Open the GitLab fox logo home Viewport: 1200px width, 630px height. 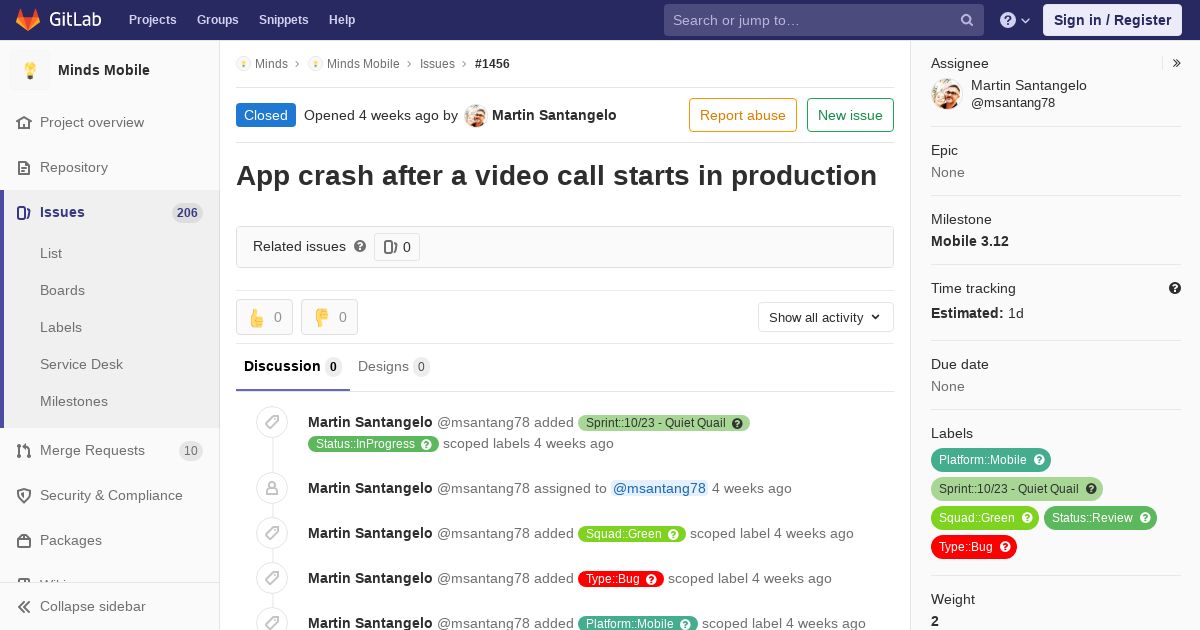click(28, 19)
